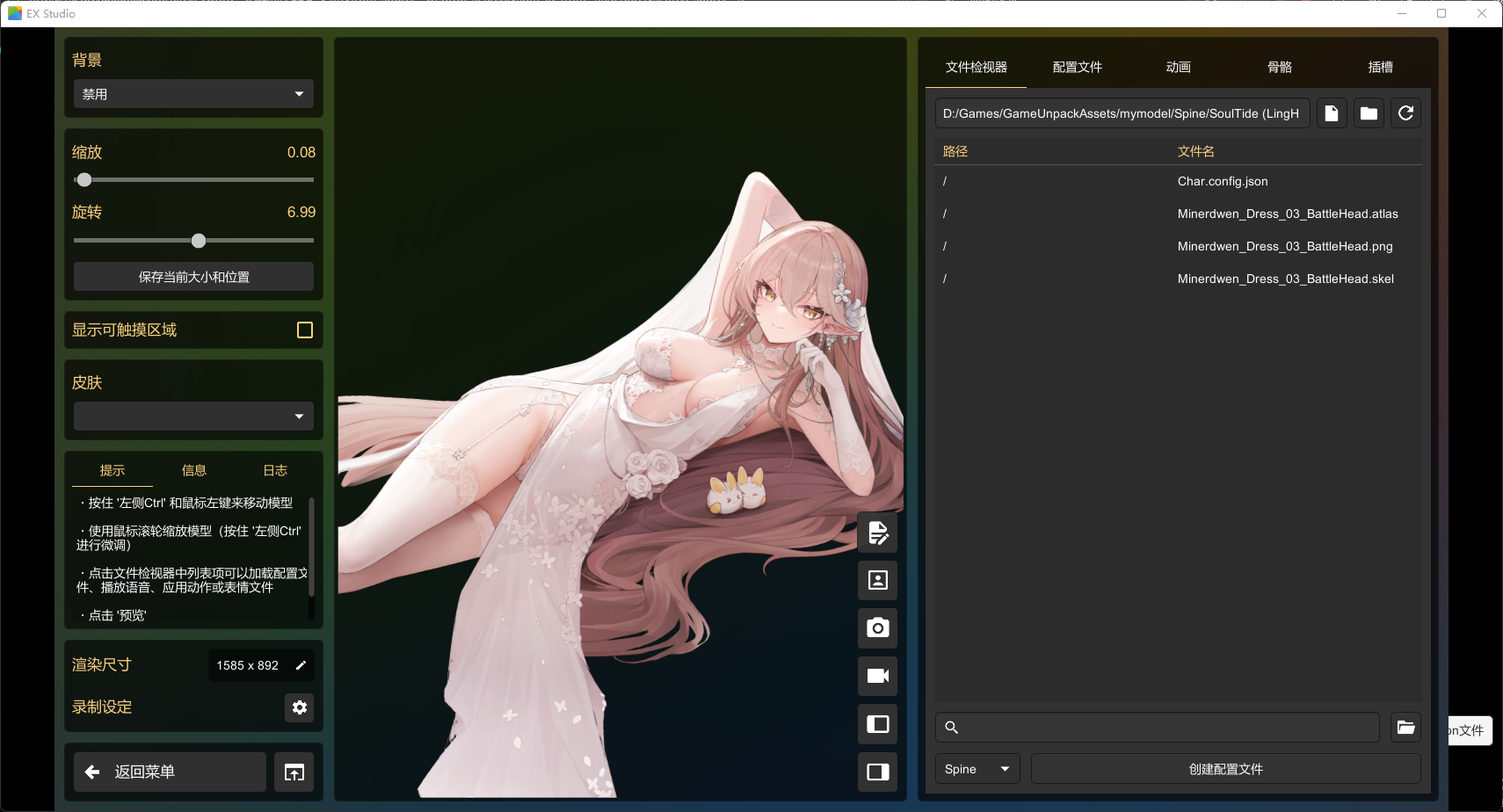Close the EX Studio window
The width and height of the screenshot is (1503, 812).
pos(1482,13)
